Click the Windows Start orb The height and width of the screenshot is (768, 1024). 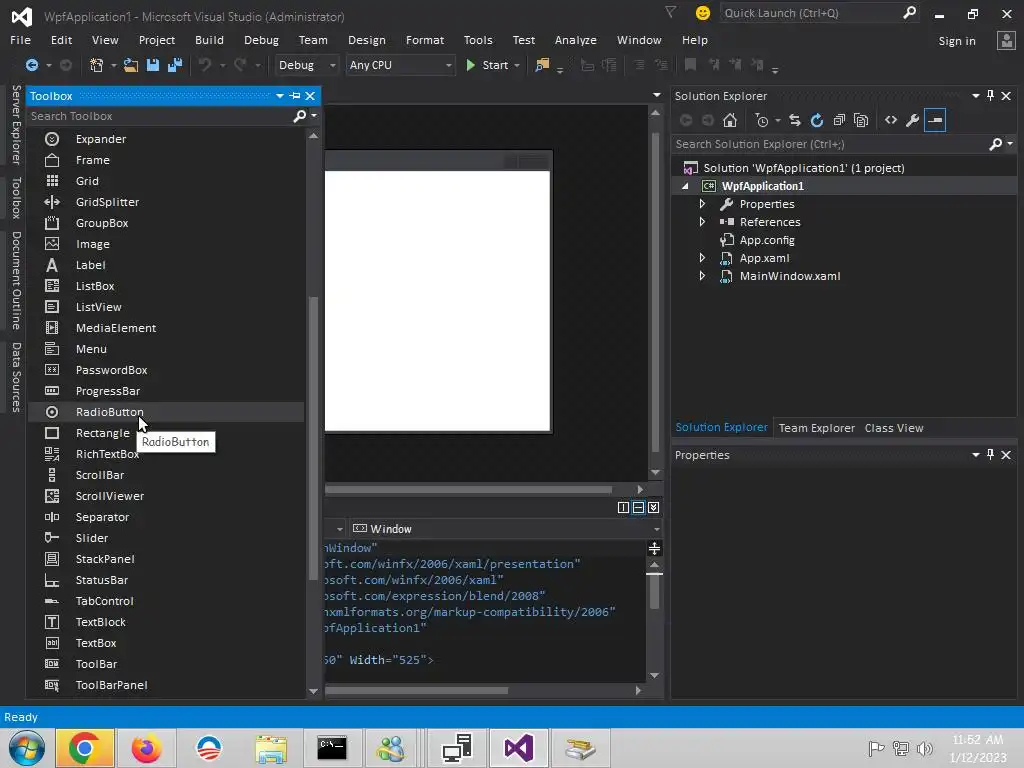[27, 748]
